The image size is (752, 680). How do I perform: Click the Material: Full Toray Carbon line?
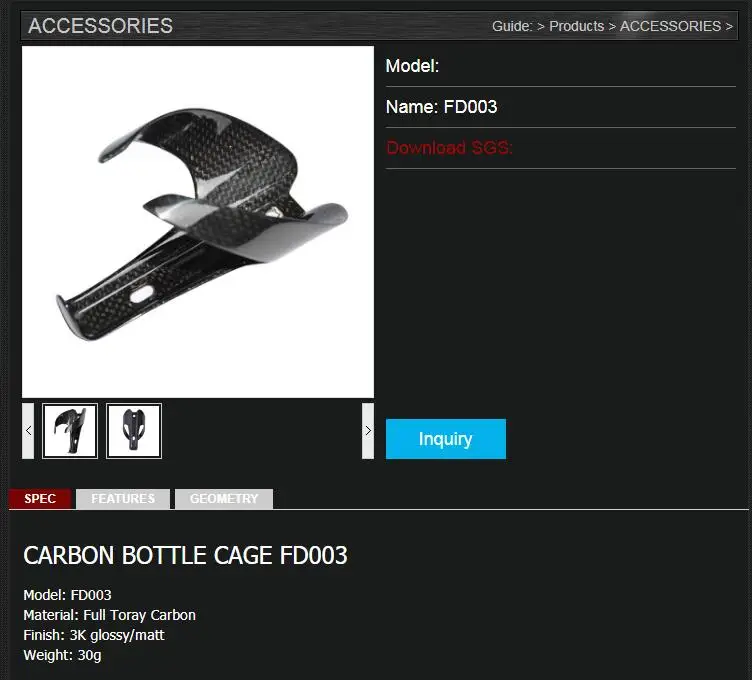[109, 615]
